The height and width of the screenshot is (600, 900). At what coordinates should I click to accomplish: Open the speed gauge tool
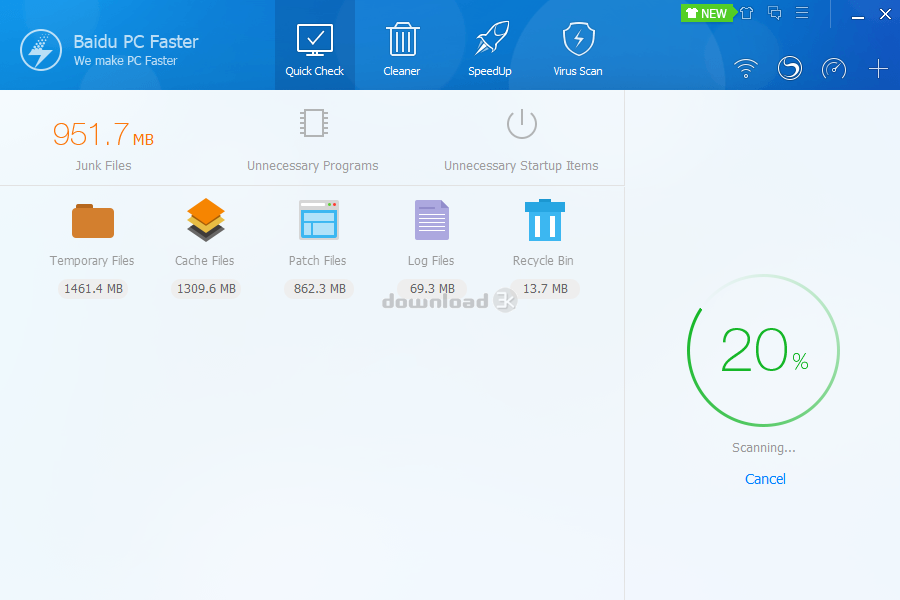(x=834, y=69)
